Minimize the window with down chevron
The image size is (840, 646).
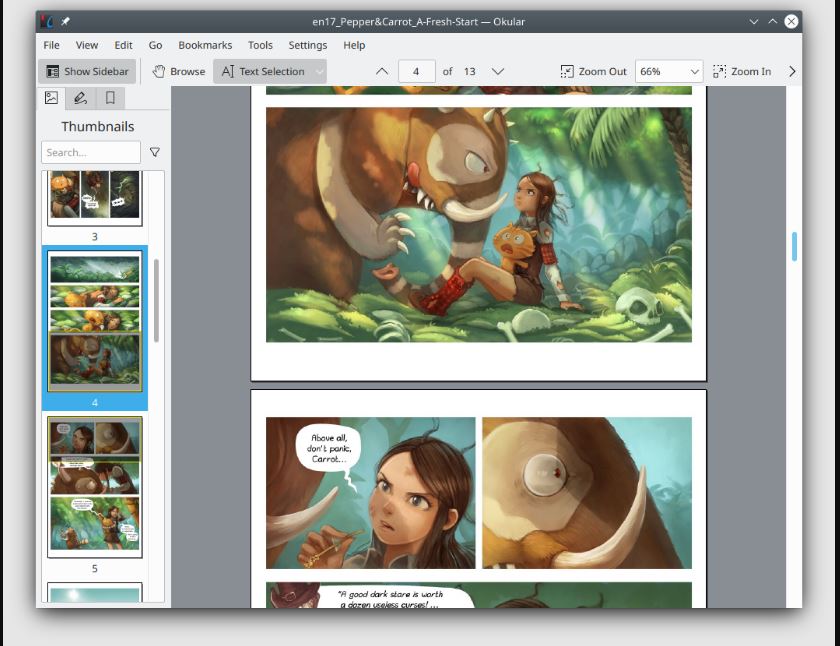click(754, 21)
